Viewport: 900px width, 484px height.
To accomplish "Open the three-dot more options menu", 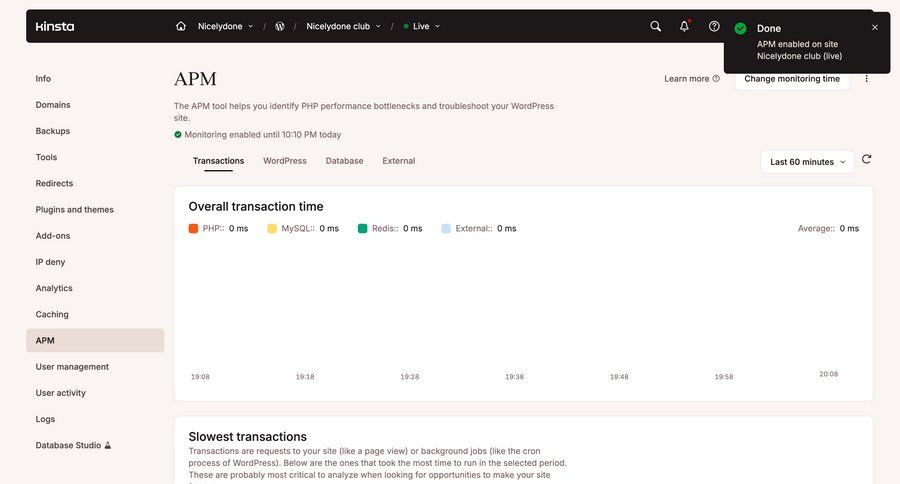I will click(867, 79).
